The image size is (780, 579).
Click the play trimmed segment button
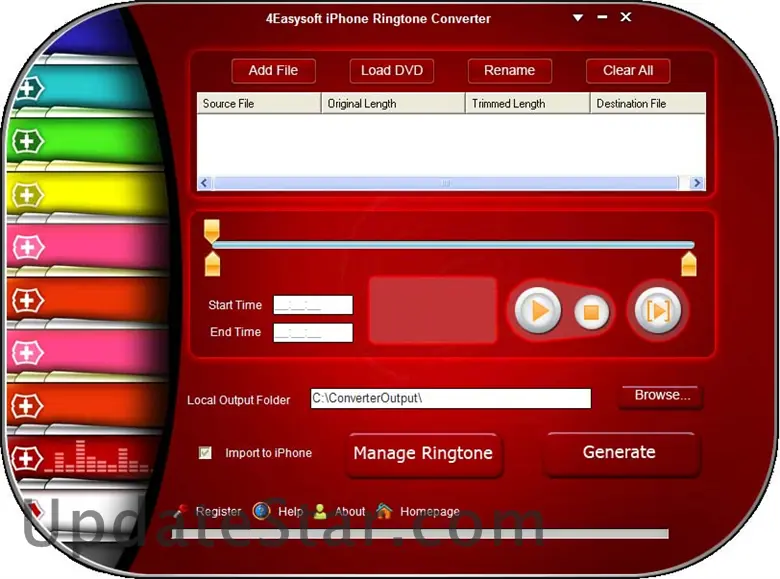(x=658, y=310)
